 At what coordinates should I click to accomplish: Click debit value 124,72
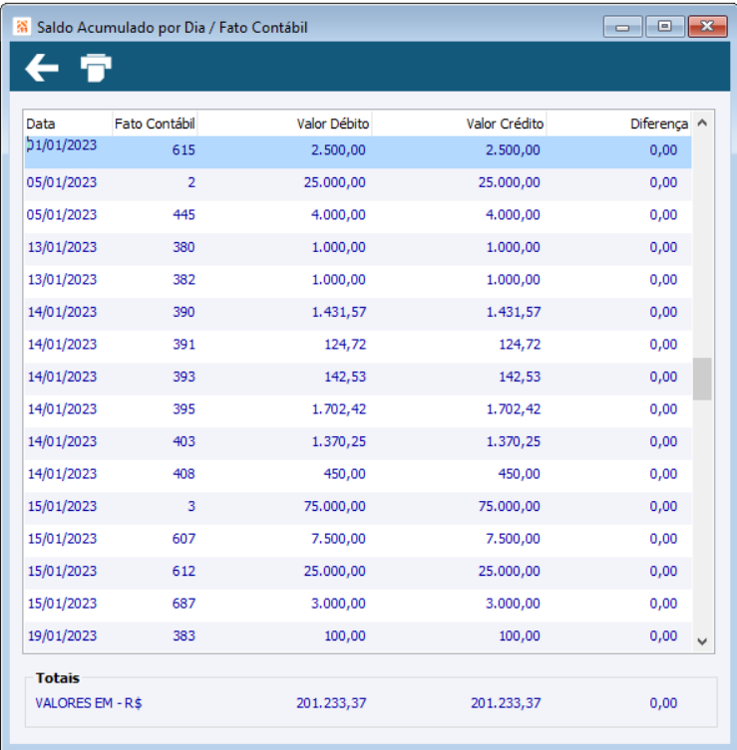[x=345, y=345]
